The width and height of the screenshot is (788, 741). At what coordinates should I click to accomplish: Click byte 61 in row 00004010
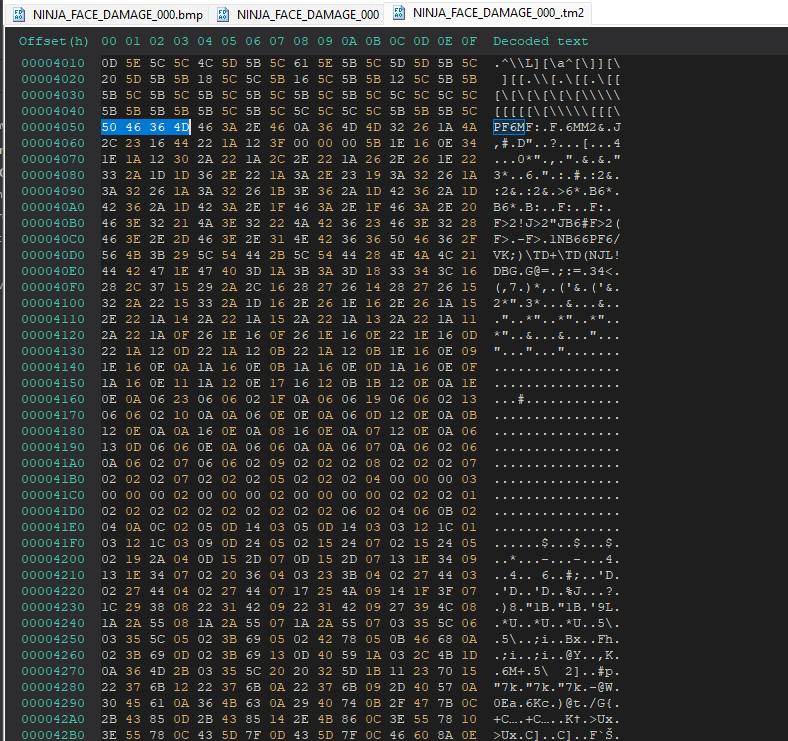pyautogui.click(x=301, y=63)
